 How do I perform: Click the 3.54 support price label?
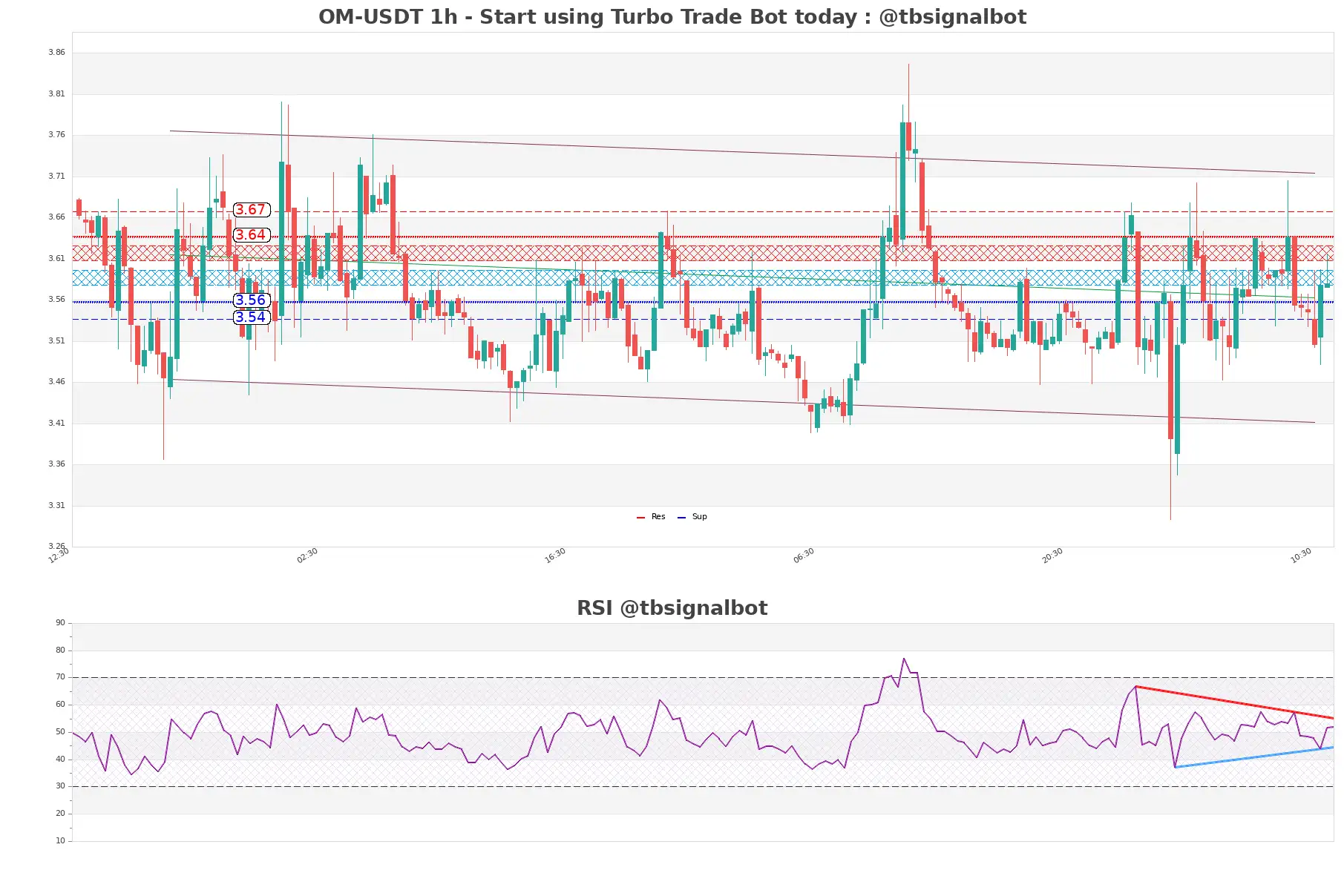tap(252, 317)
